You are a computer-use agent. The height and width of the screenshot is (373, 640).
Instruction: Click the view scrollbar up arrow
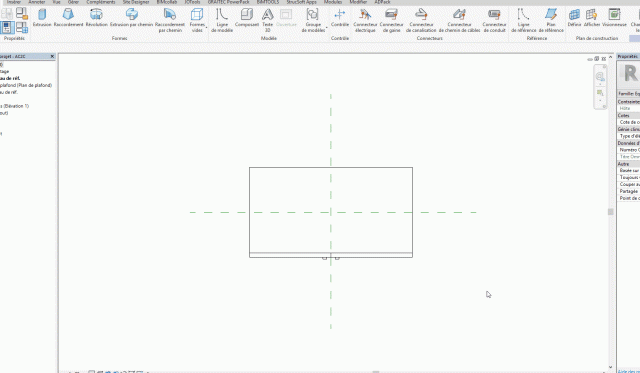point(611,58)
